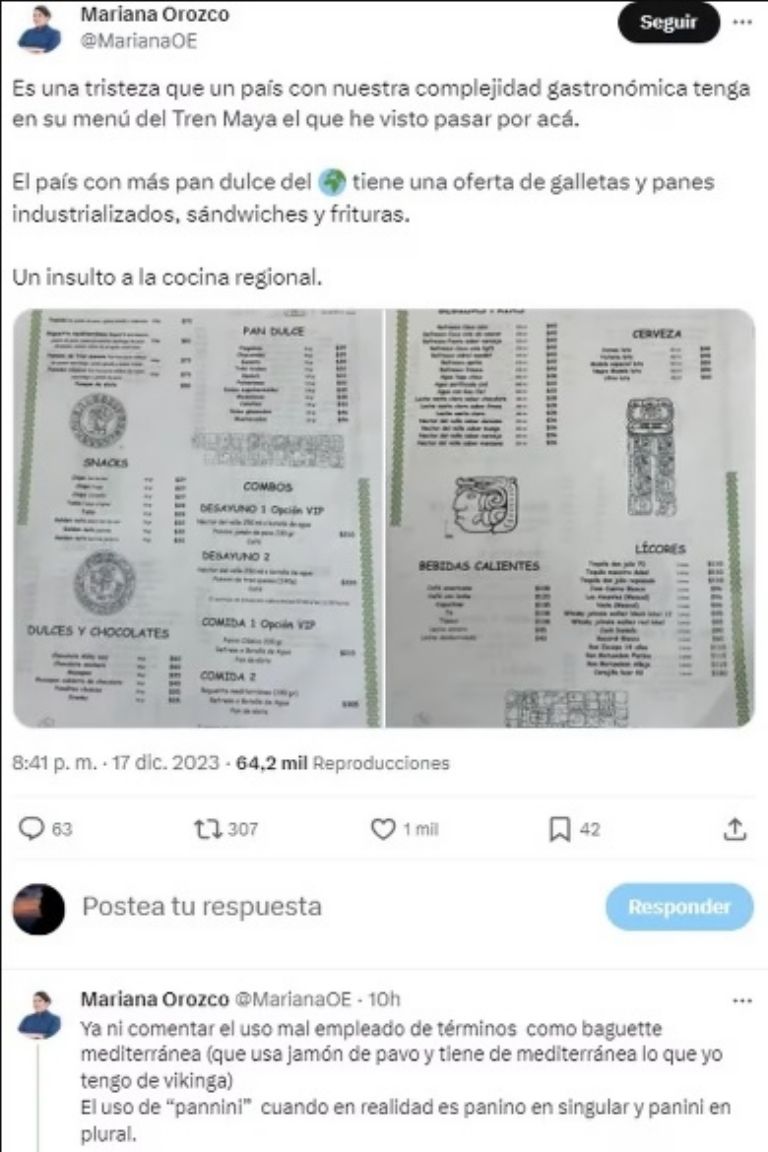
Task: Like the post with the heart icon
Action: pyautogui.click(x=383, y=829)
